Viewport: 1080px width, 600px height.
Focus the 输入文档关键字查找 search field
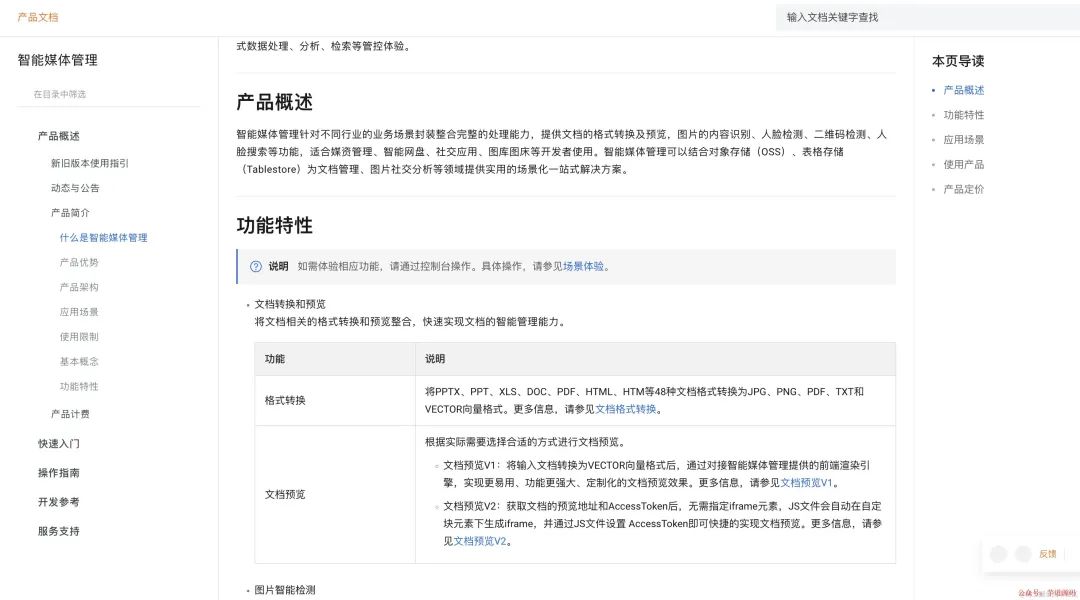tap(928, 17)
